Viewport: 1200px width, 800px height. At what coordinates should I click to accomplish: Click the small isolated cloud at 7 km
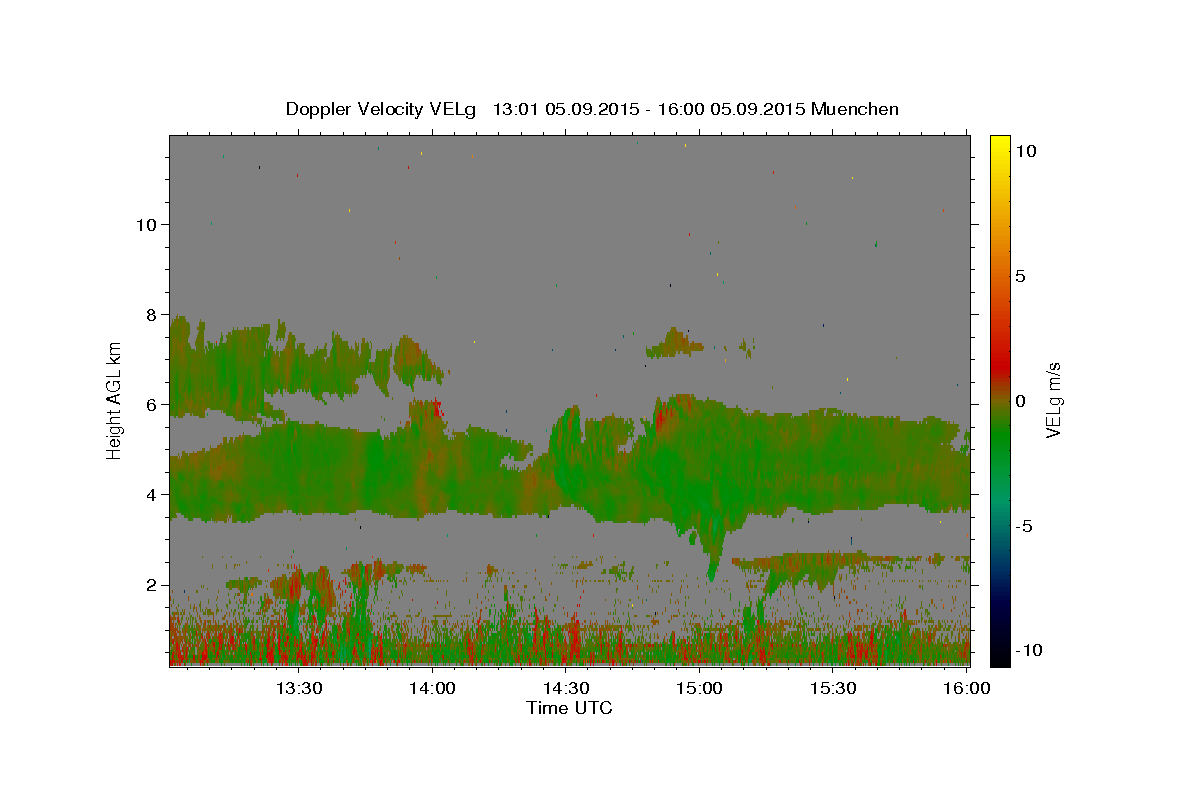pos(676,343)
